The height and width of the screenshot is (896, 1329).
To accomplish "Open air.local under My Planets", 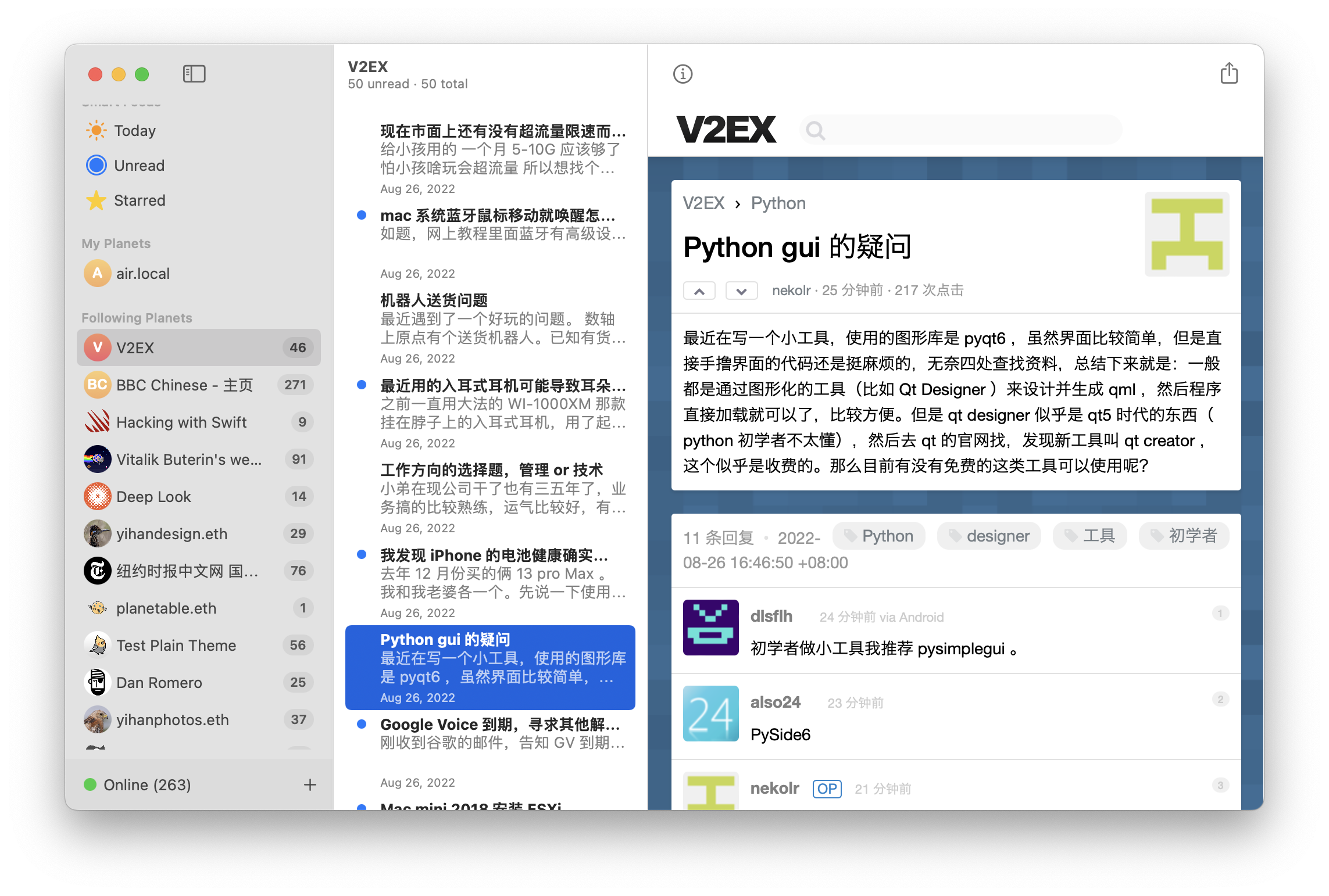I will click(143, 273).
